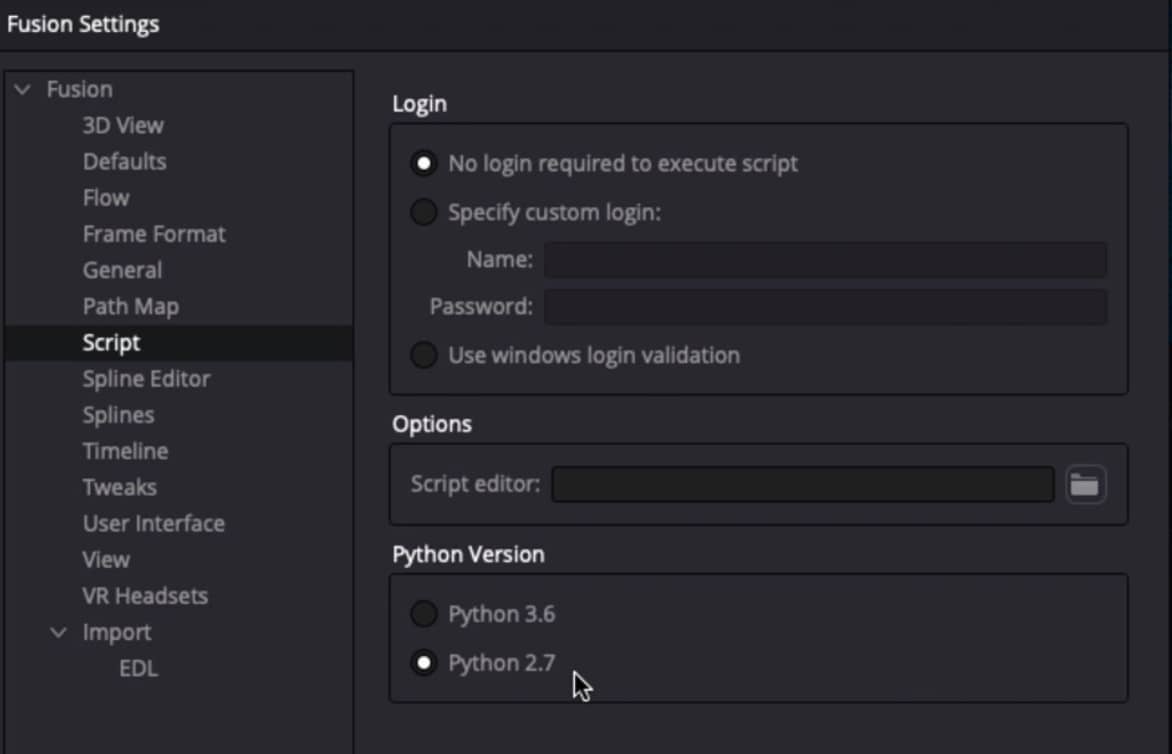Select Specify custom login option
Viewport: 1172px width, 754px height.
[x=424, y=212]
